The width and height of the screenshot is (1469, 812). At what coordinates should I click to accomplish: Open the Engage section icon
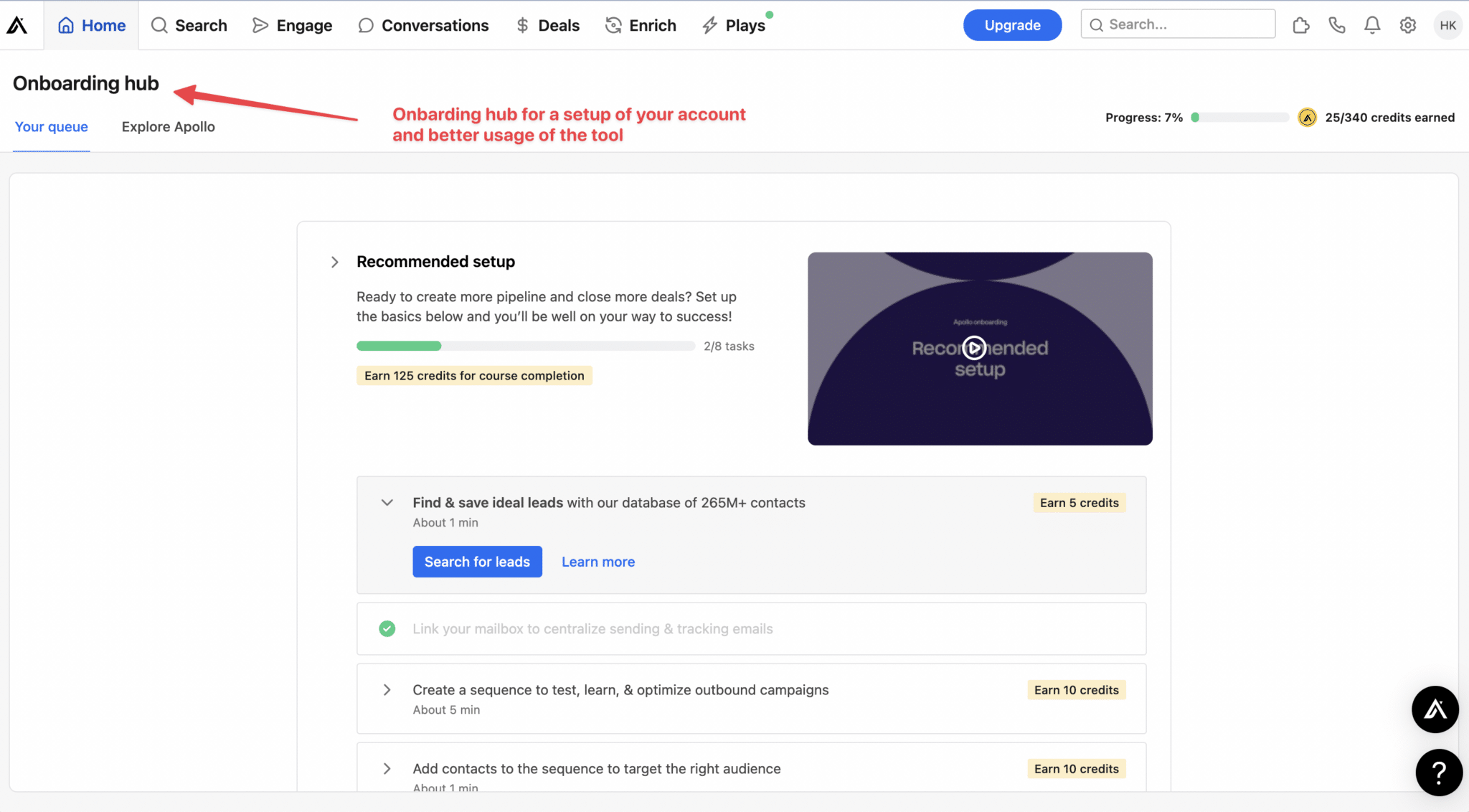tap(259, 24)
